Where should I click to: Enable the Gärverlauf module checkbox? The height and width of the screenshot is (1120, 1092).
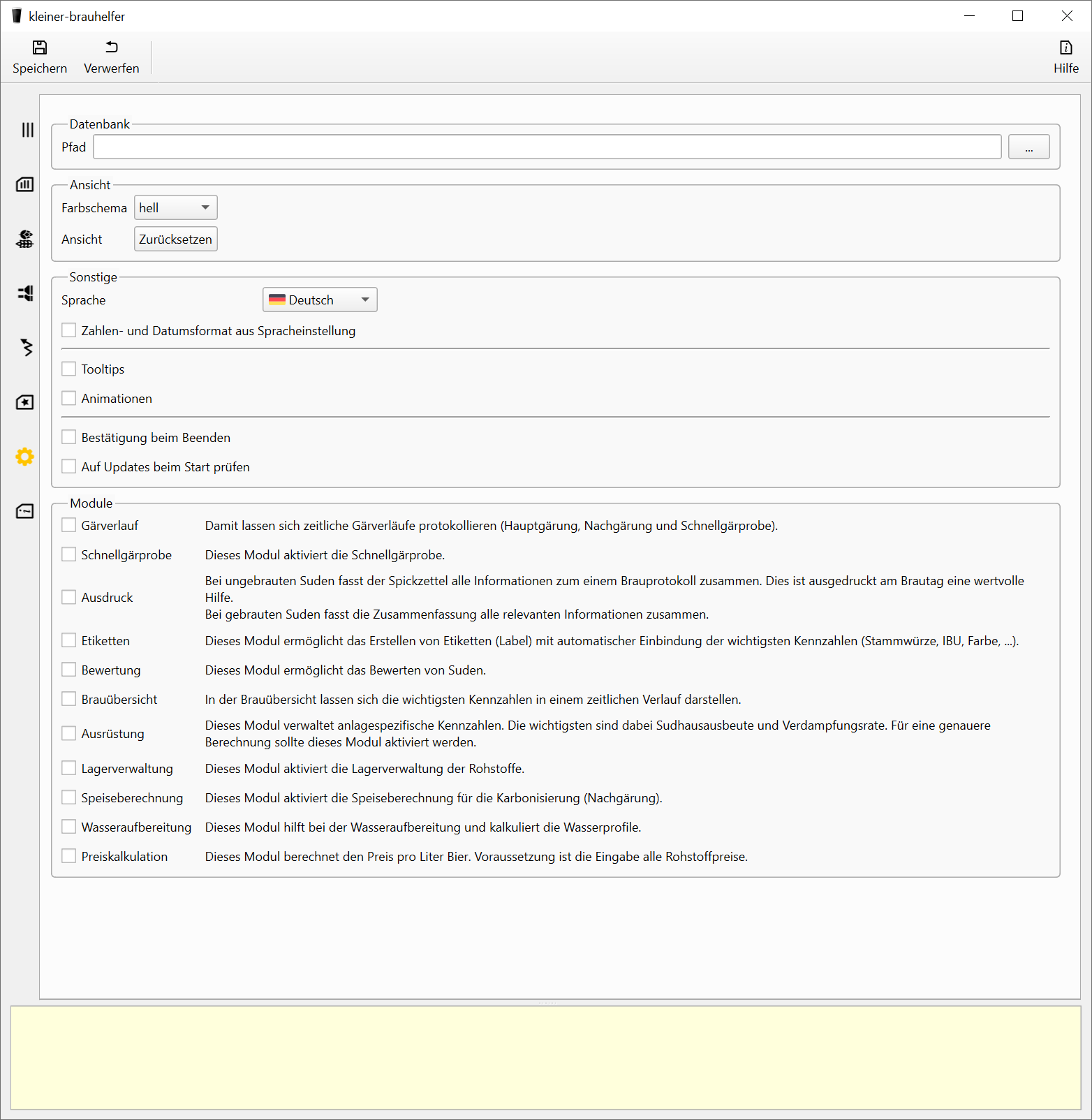point(69,525)
